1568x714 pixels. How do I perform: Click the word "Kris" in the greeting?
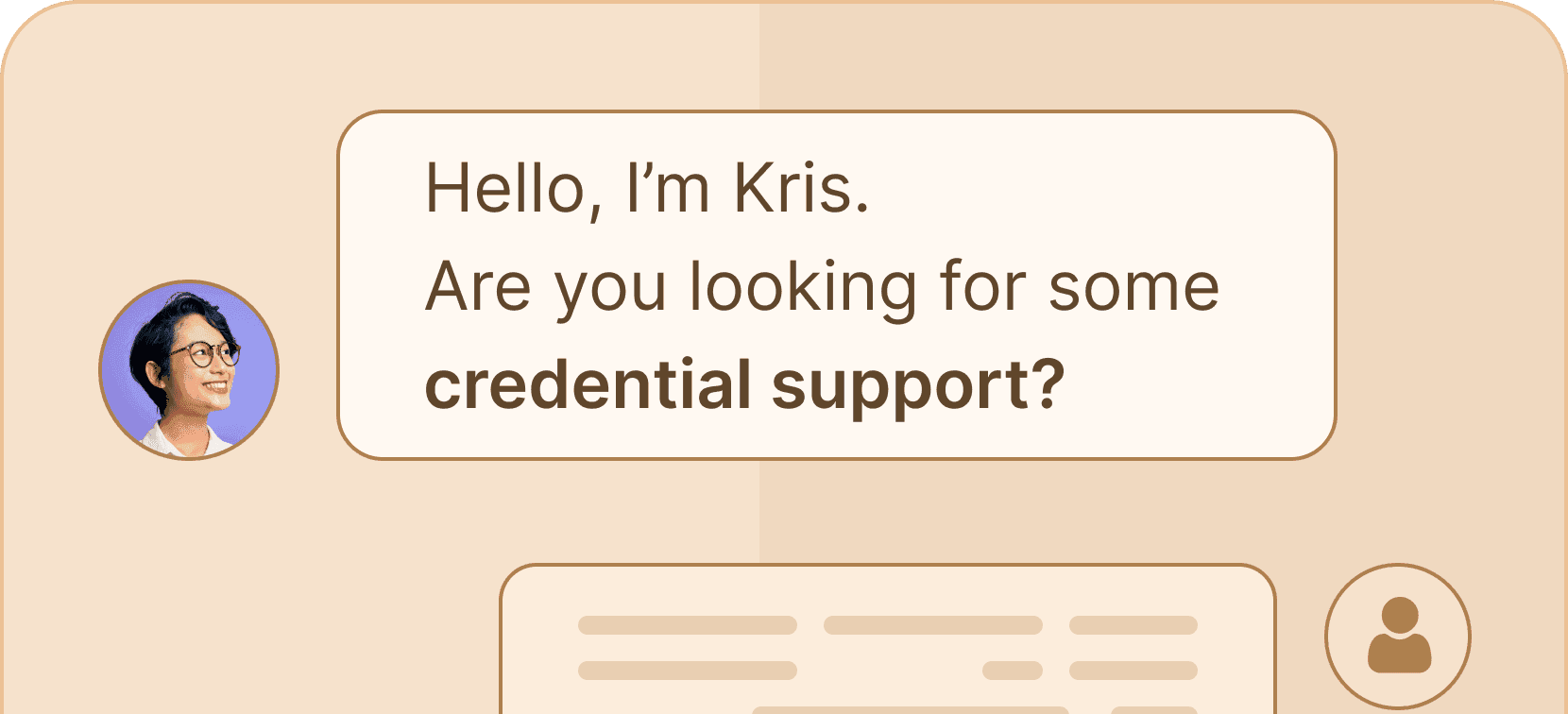click(x=793, y=189)
